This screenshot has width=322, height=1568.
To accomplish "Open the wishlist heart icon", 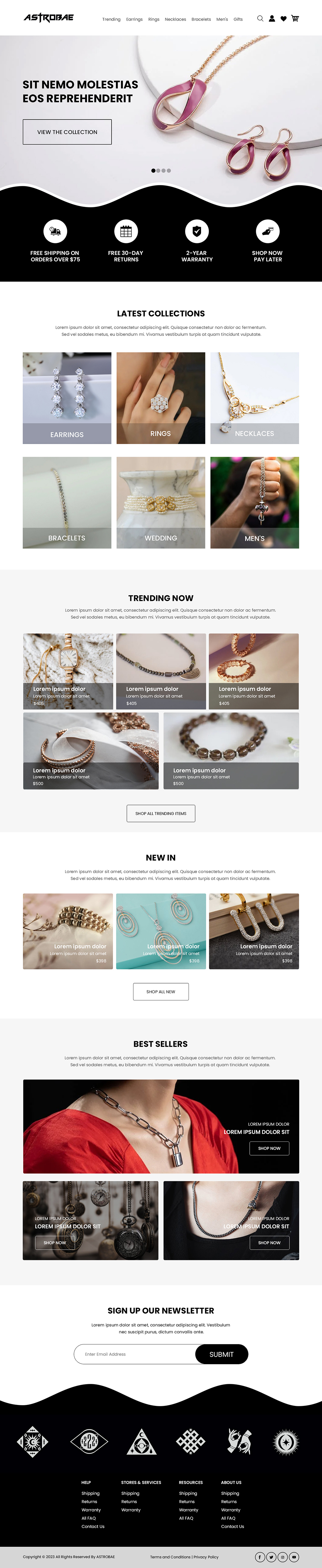I will [x=283, y=18].
